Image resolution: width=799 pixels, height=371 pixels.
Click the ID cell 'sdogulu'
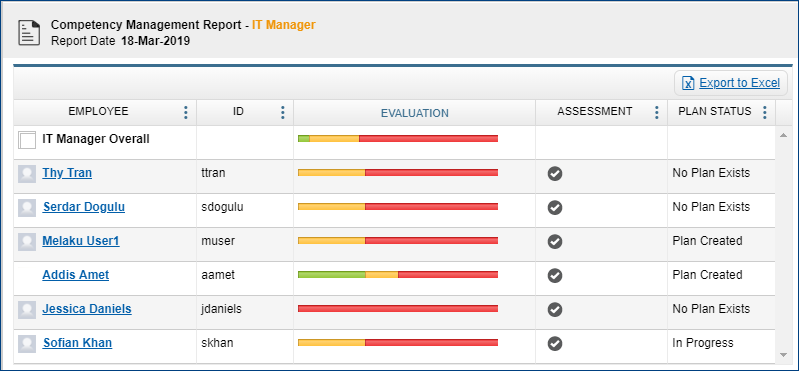point(223,207)
